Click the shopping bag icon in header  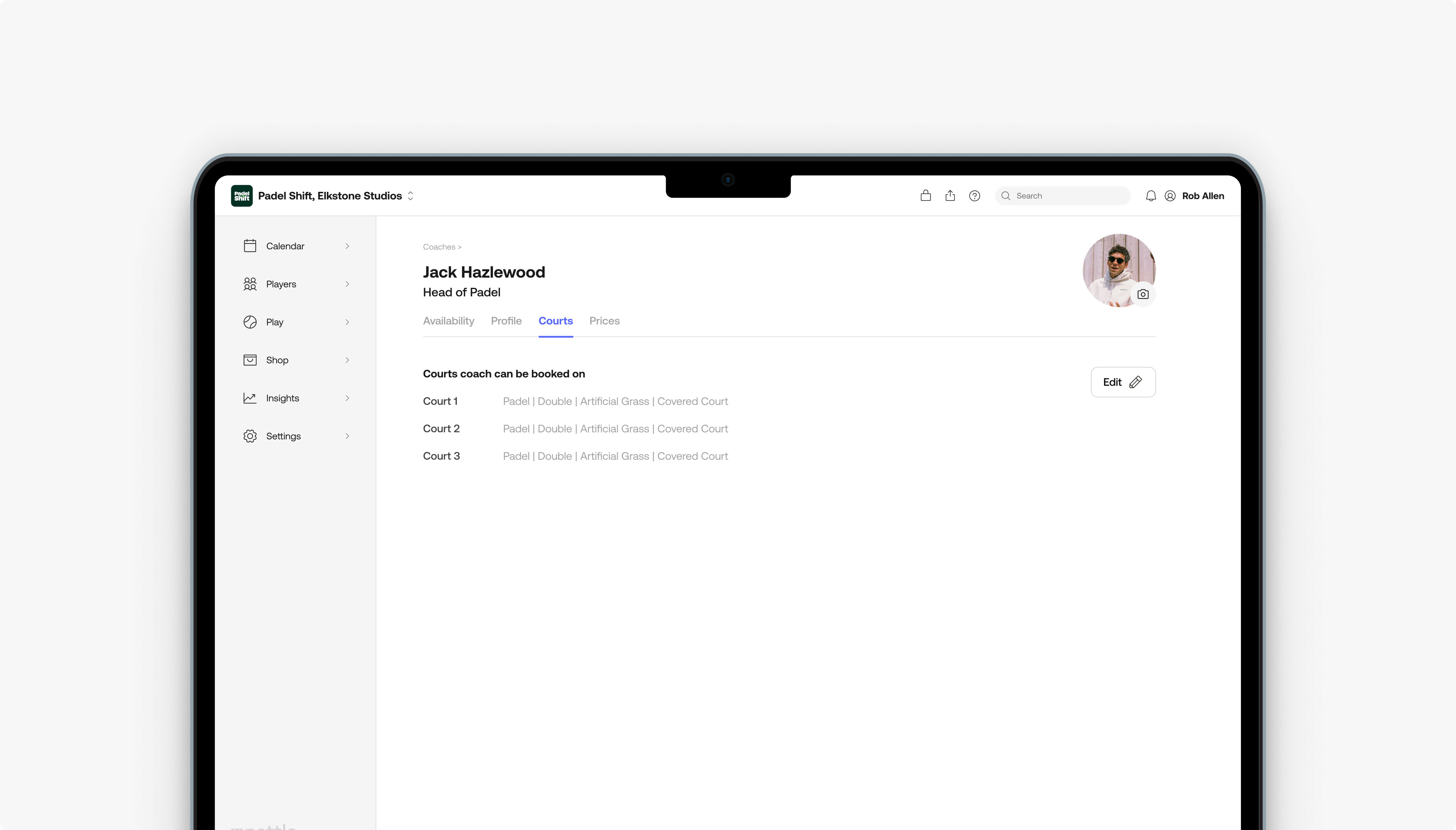925,195
